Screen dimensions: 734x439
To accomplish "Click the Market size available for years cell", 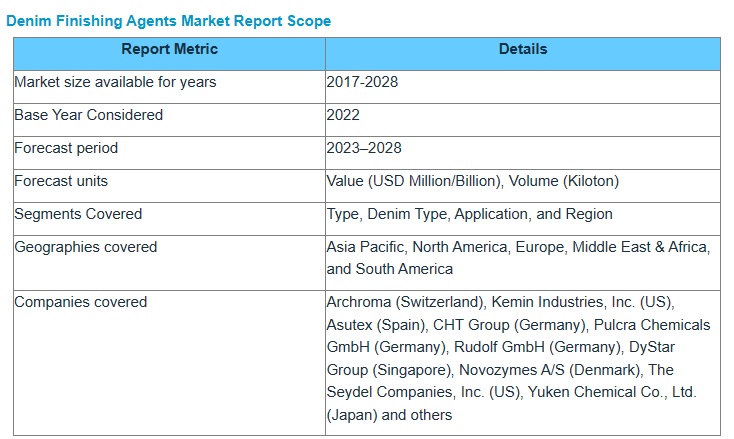I will point(115,82).
